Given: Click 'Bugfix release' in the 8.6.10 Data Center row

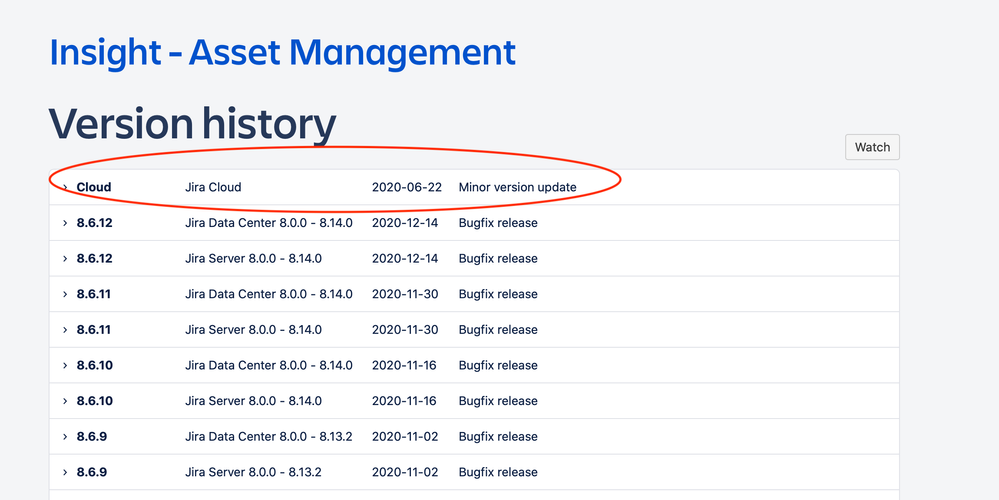Looking at the screenshot, I should click(x=498, y=366).
